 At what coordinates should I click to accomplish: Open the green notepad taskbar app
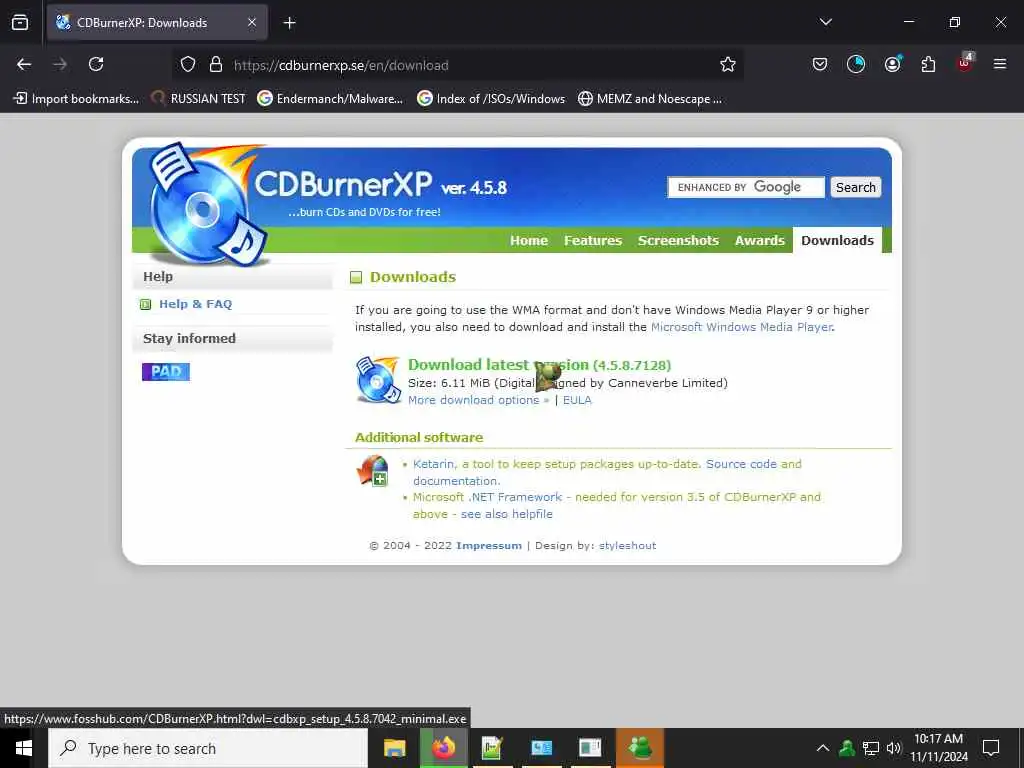click(492, 748)
